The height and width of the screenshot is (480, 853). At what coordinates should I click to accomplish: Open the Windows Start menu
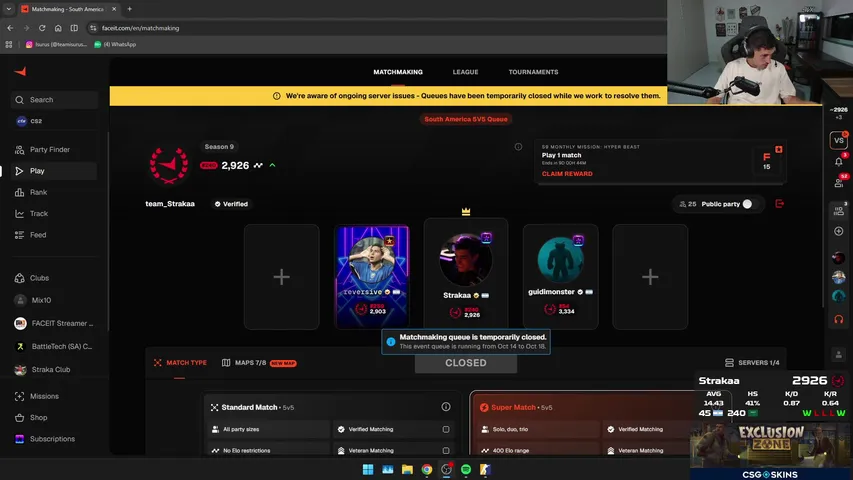click(368, 469)
